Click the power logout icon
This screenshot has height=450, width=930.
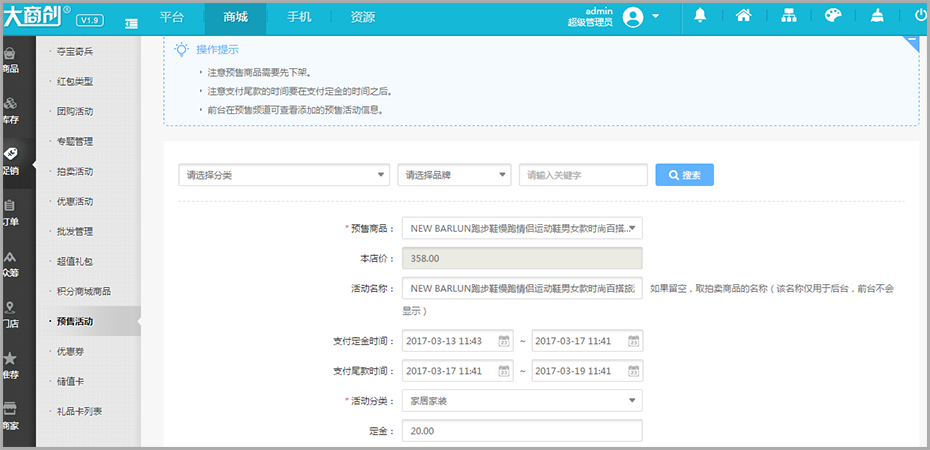[921, 17]
